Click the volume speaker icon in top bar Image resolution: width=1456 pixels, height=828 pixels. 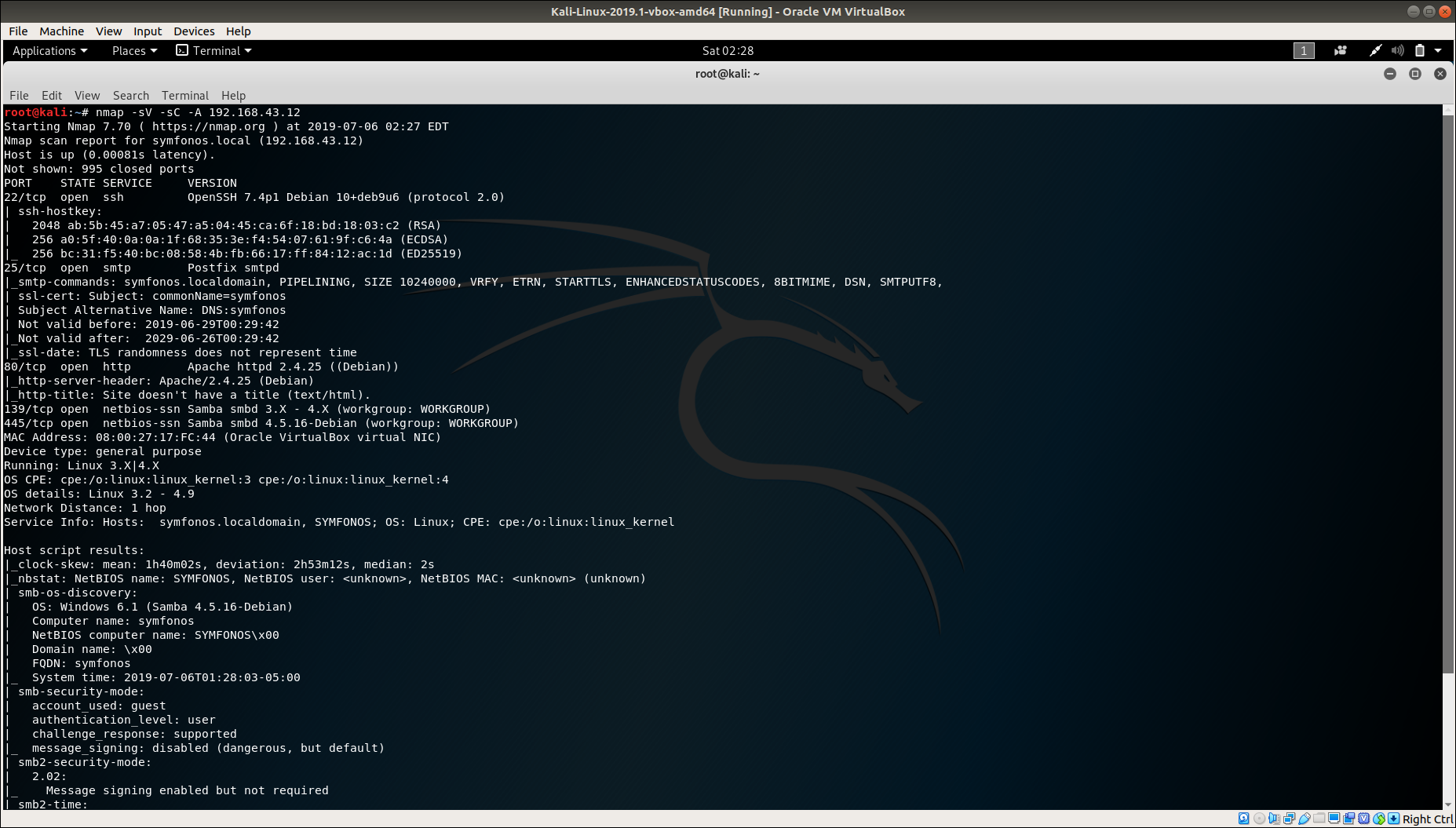click(1398, 50)
